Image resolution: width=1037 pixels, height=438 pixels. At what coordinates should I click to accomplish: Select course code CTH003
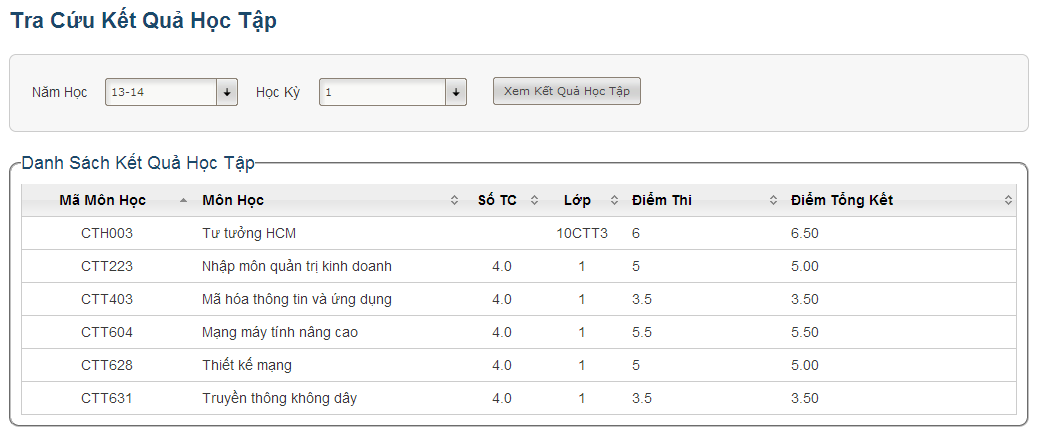click(x=107, y=233)
